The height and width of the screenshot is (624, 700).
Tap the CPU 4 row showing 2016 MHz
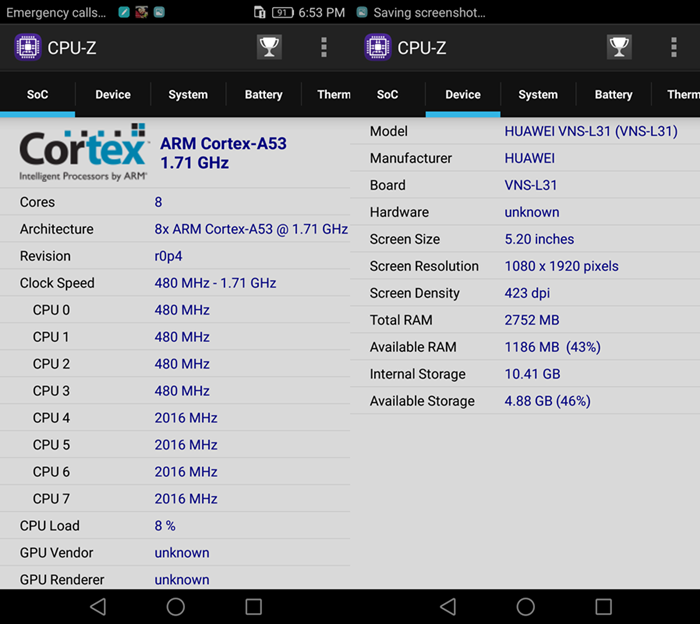(x=175, y=418)
